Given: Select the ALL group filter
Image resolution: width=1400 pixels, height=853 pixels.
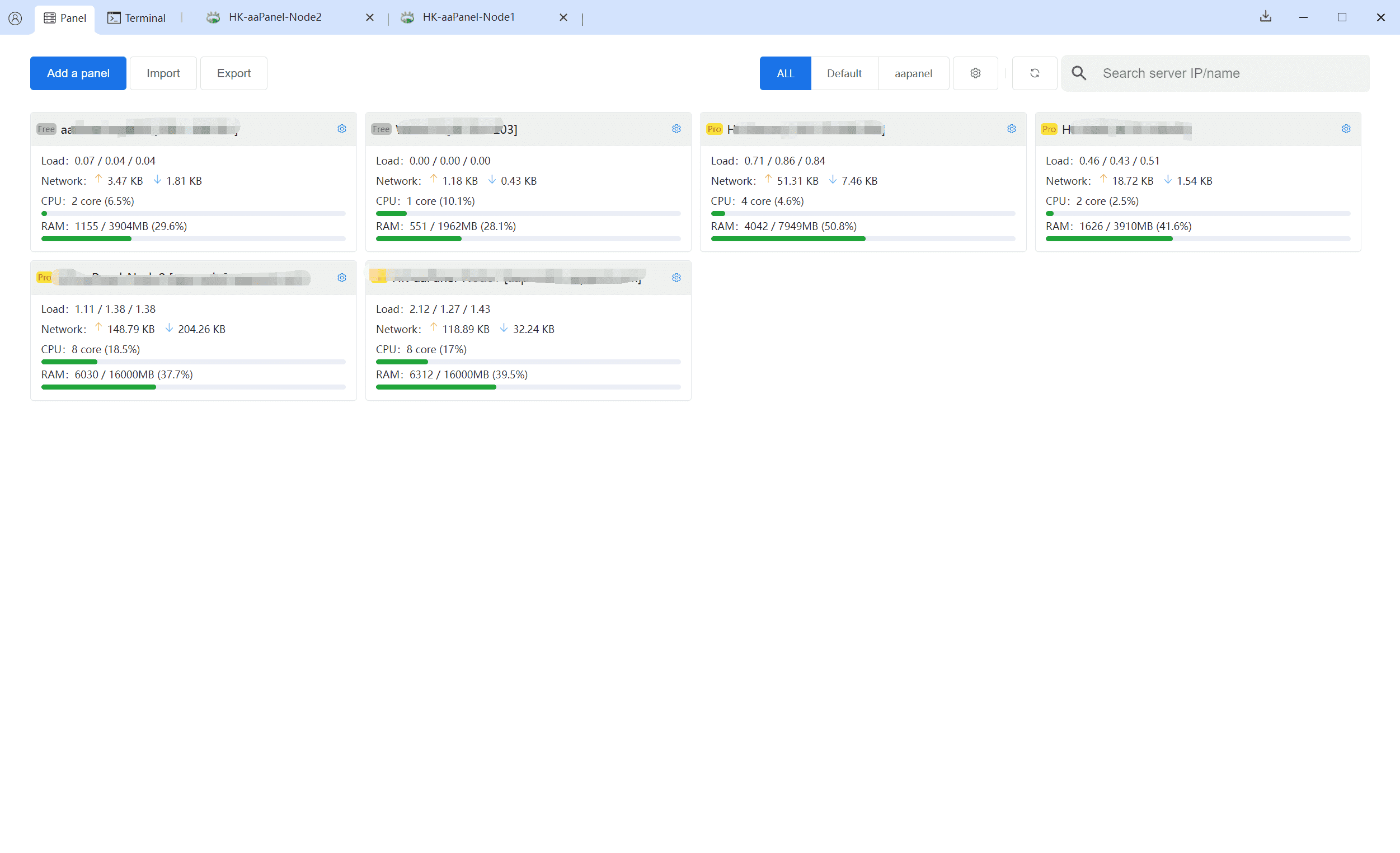Looking at the screenshot, I should pyautogui.click(x=784, y=73).
